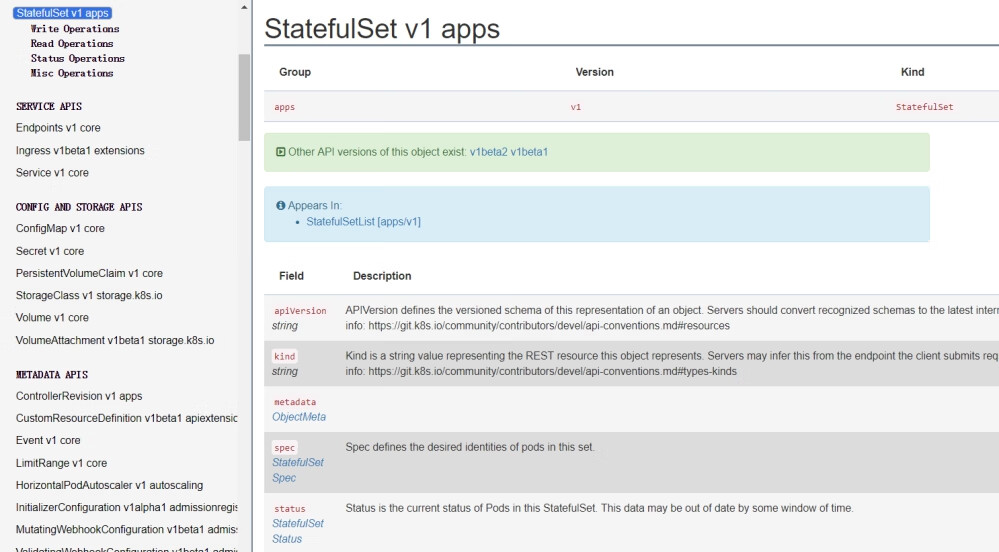Select ControllerRevision v1 apps entry
Image resolution: width=999 pixels, height=552 pixels.
click(x=79, y=396)
